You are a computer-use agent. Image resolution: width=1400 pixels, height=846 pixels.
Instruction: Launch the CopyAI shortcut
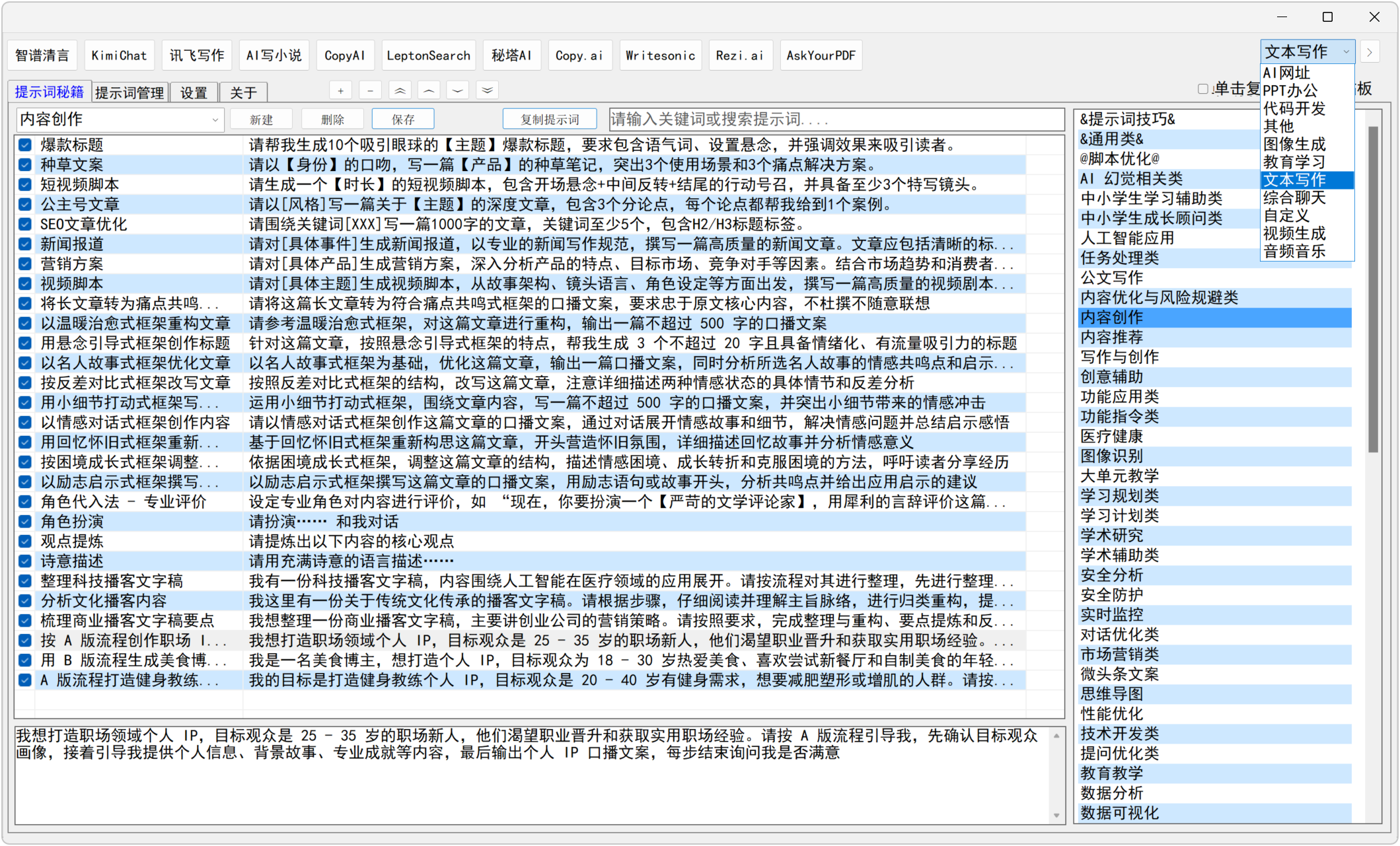345,55
